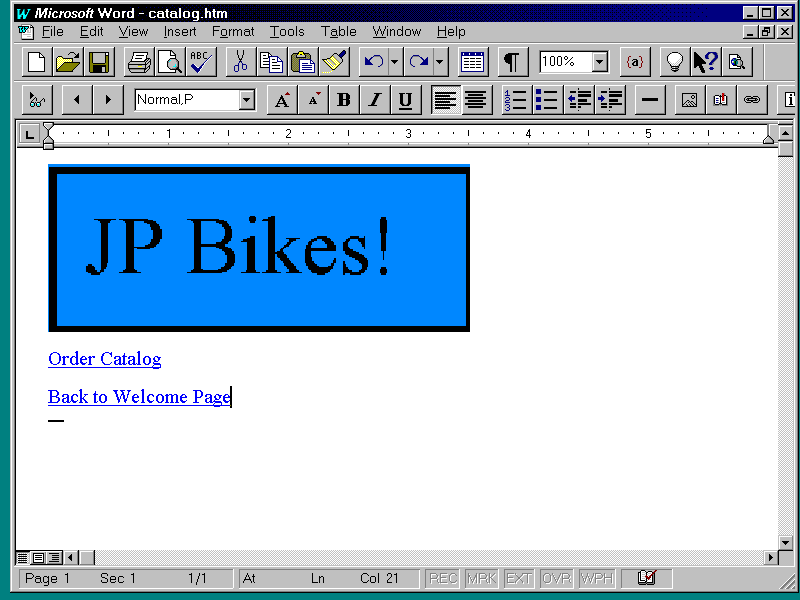Open the Print Preview tool
800x600 pixels.
tap(169, 62)
